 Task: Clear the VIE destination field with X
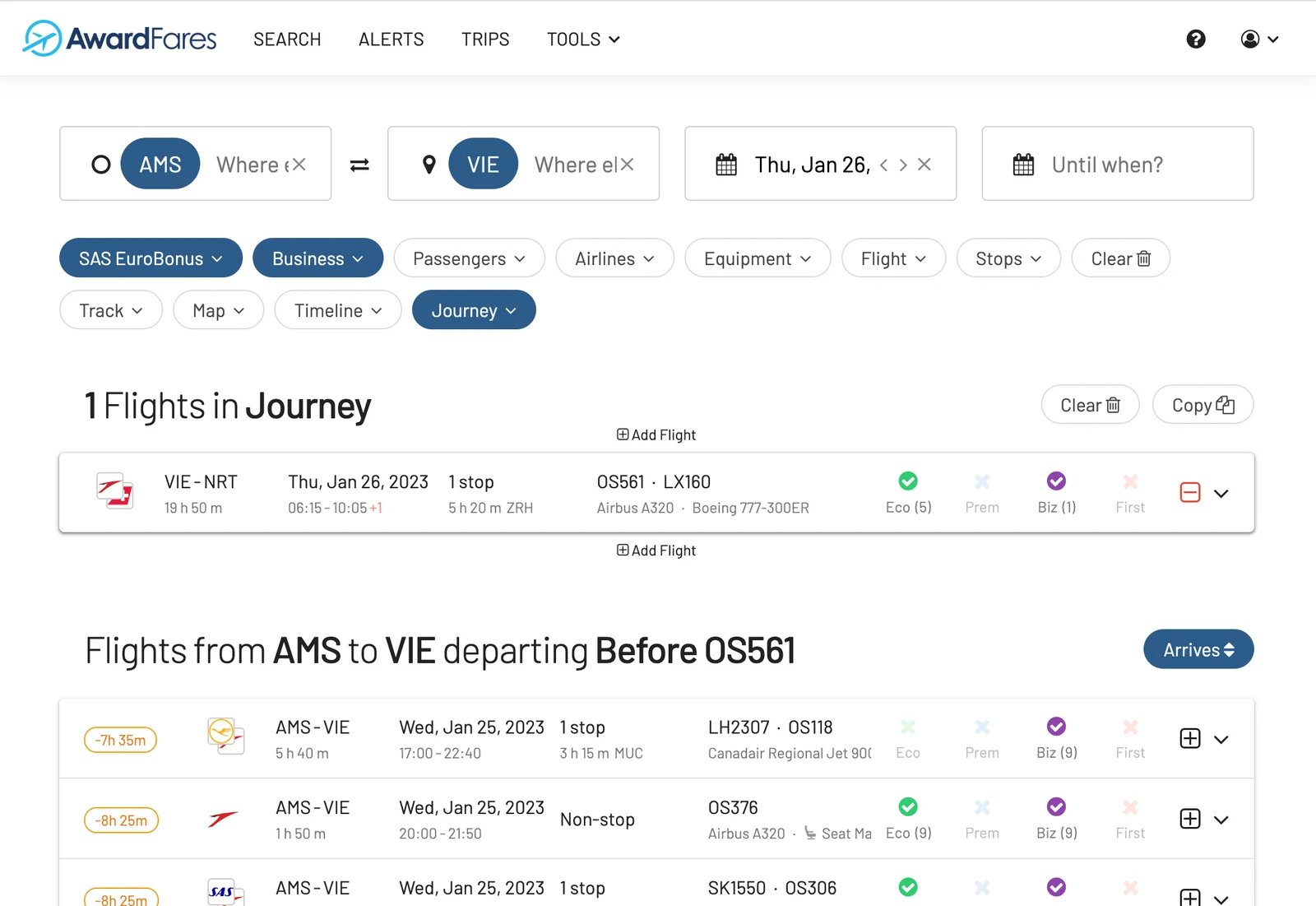point(628,165)
